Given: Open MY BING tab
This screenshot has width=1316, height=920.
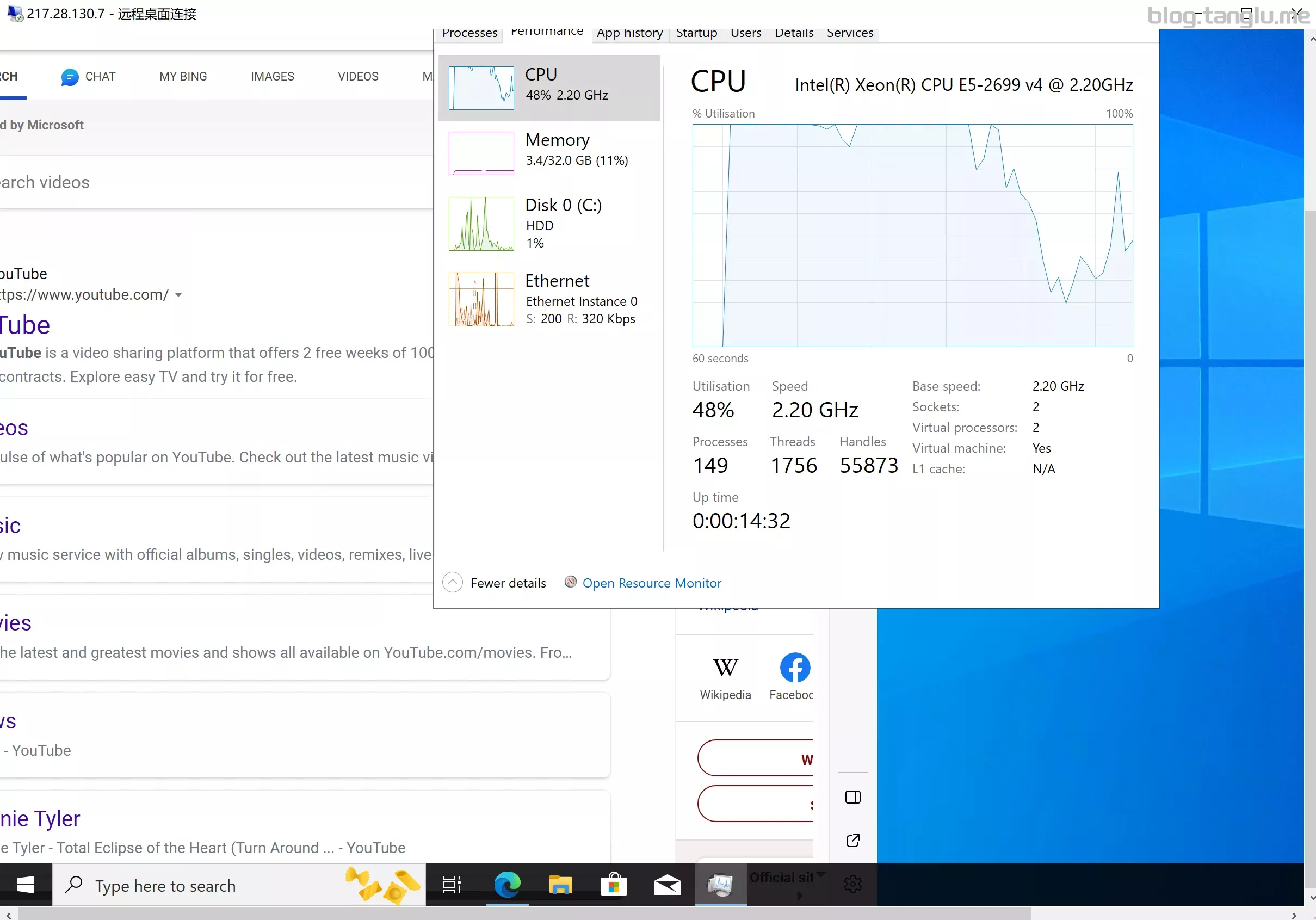Looking at the screenshot, I should (183, 76).
